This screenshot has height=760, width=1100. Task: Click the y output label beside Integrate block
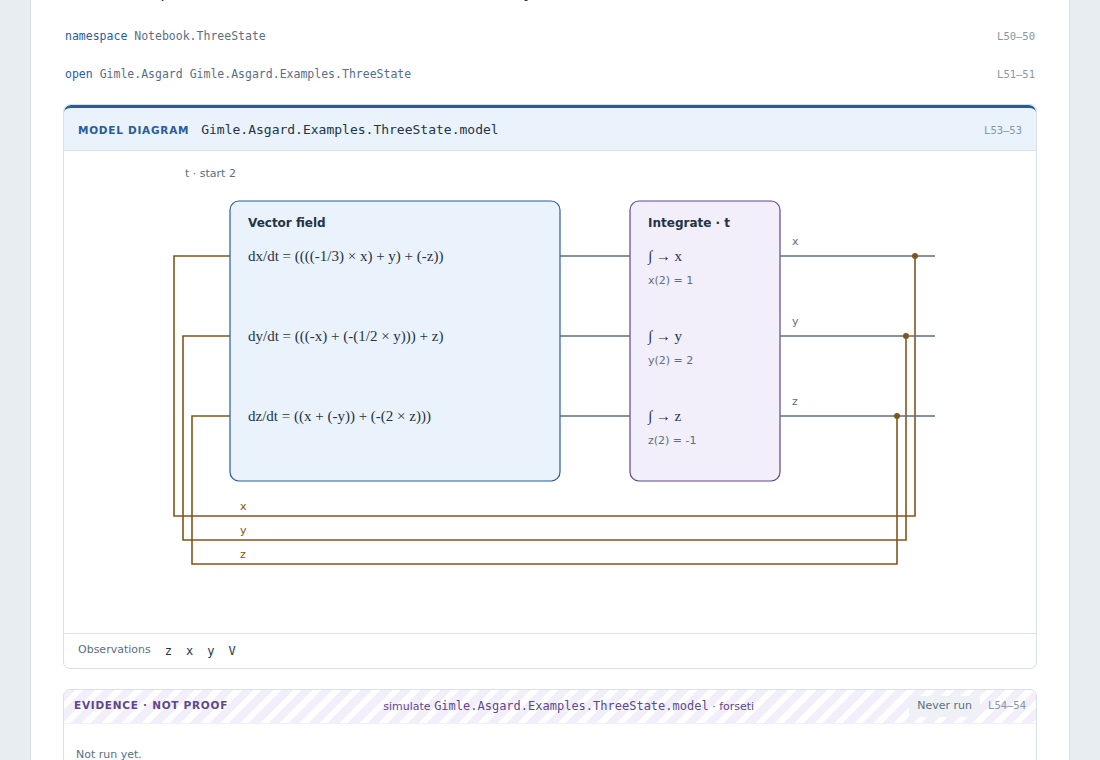point(795,322)
